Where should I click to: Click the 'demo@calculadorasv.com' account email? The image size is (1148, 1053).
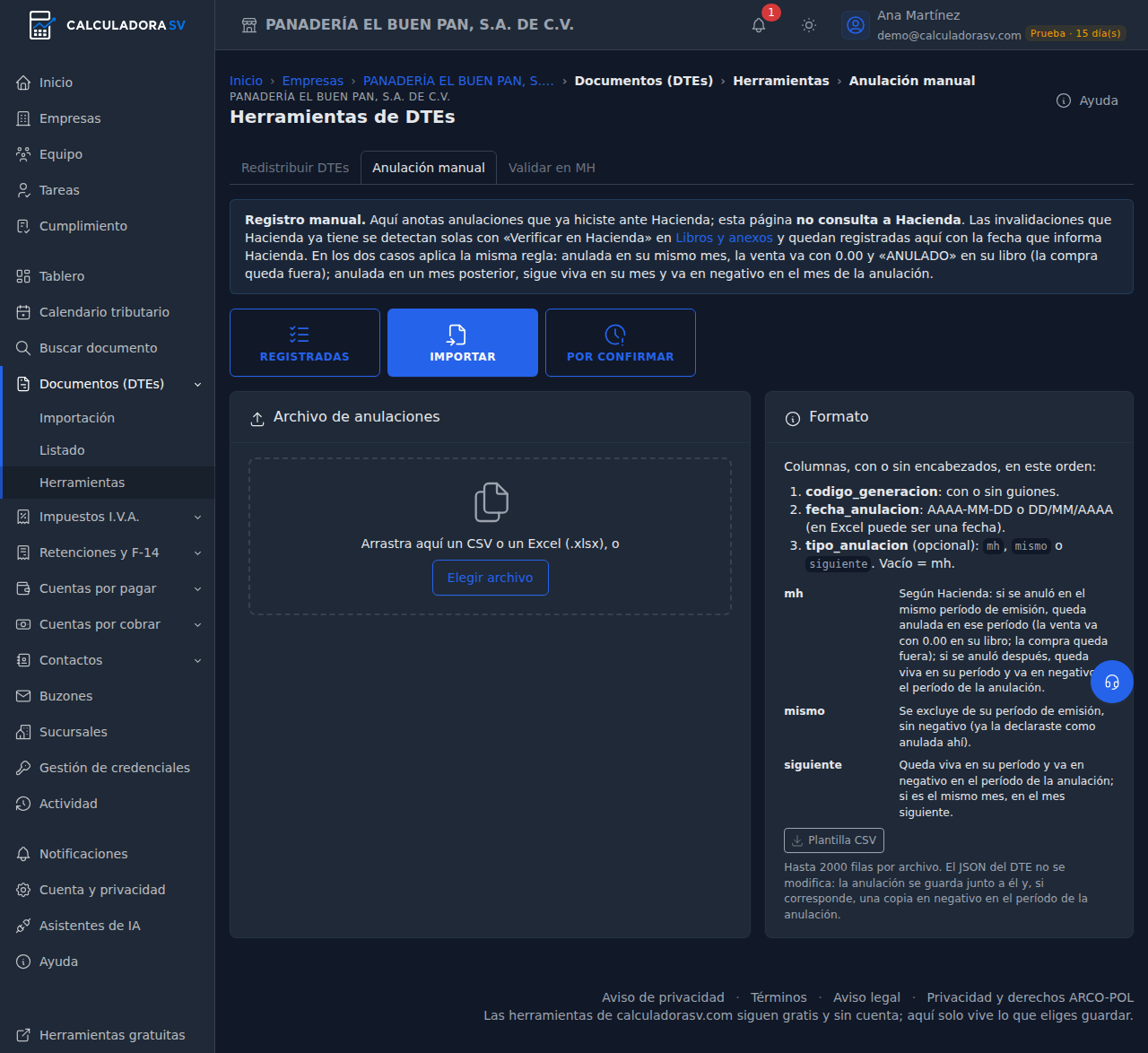pos(949,35)
